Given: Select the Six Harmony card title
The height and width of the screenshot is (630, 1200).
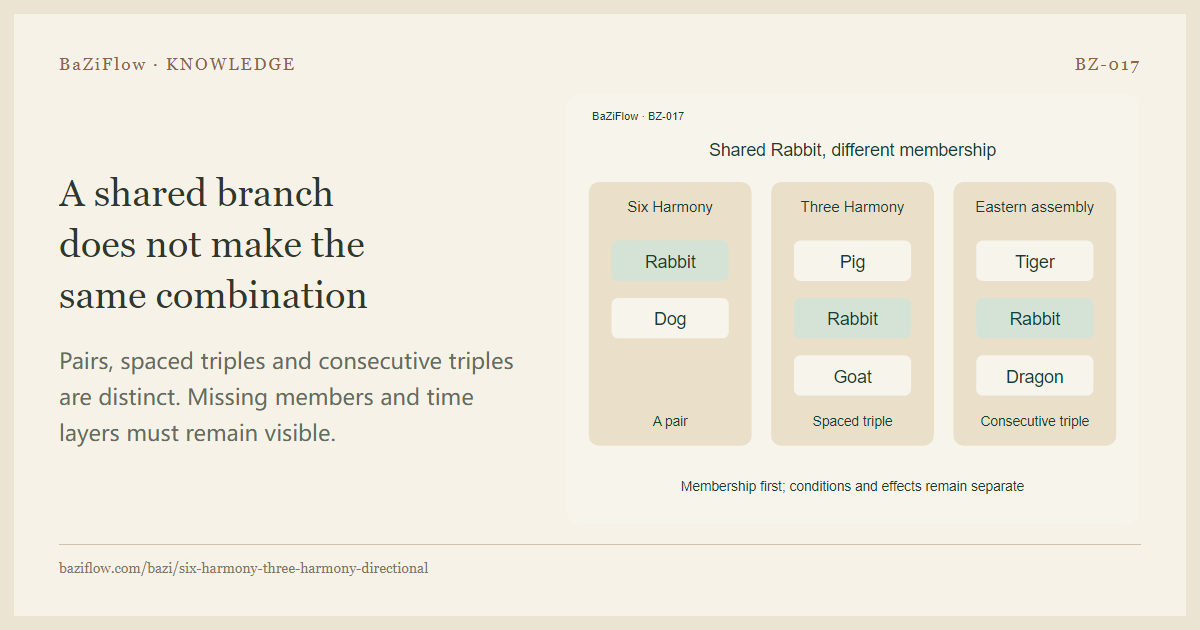Looking at the screenshot, I should pos(670,207).
